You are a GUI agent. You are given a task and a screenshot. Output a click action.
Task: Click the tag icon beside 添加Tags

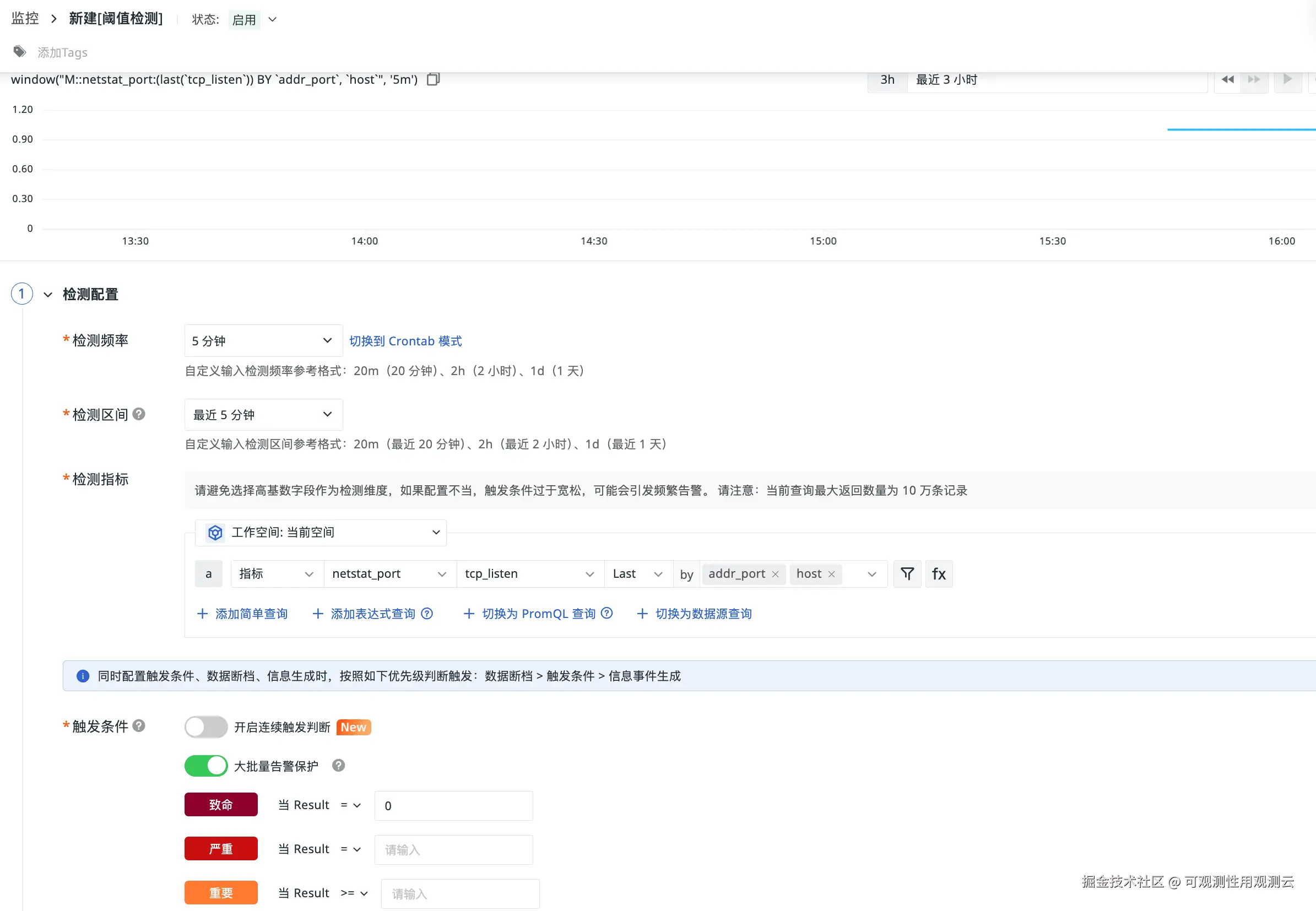pos(20,52)
